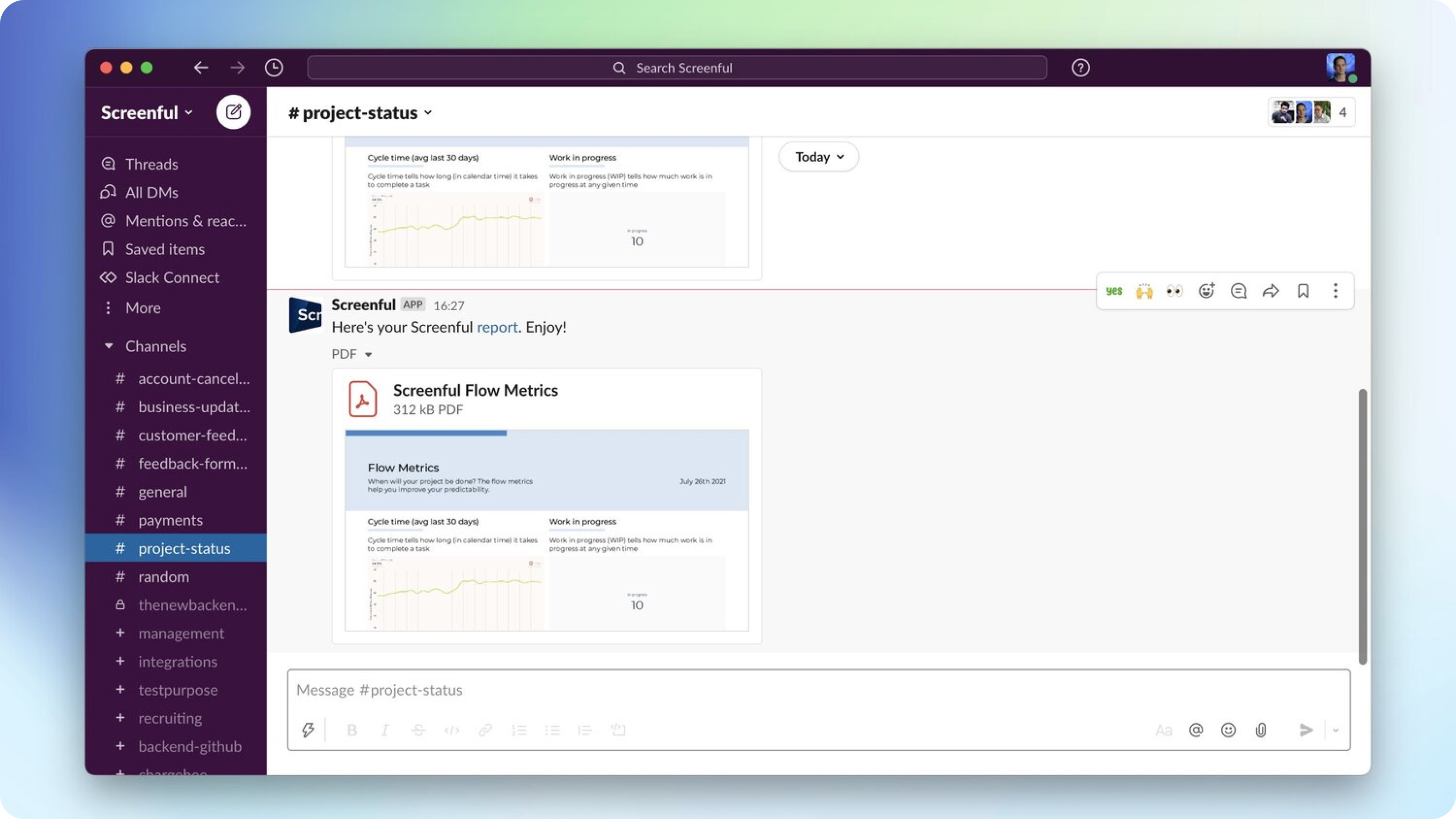Open the report link in message
Screen dimensions: 1456x819
tap(497, 327)
